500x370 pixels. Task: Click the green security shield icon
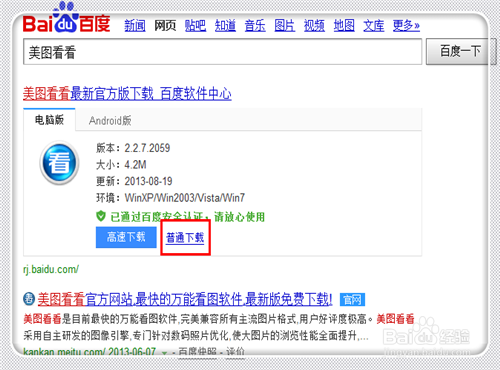[101, 217]
